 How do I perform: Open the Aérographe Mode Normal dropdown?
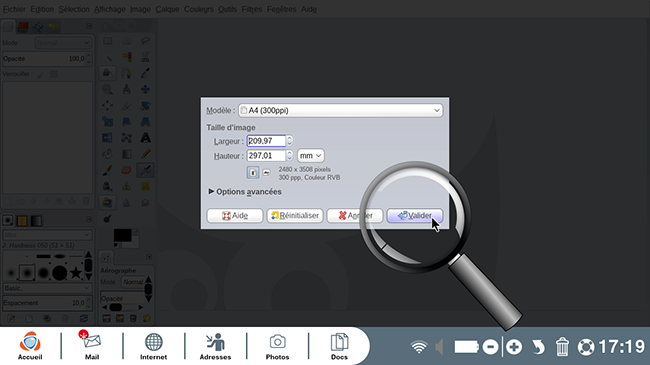[133, 282]
